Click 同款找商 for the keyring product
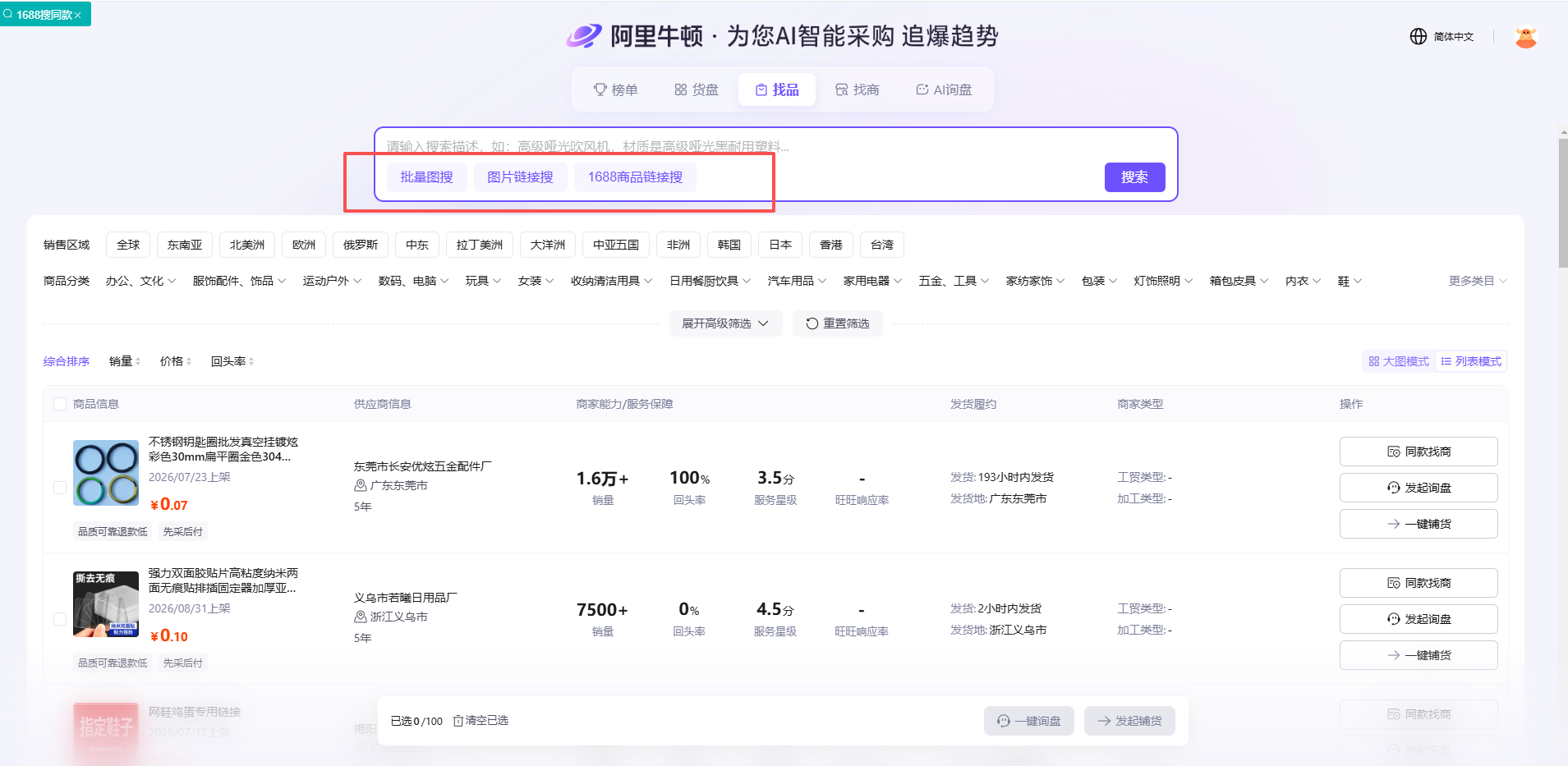This screenshot has height=766, width=1568. [x=1419, y=452]
